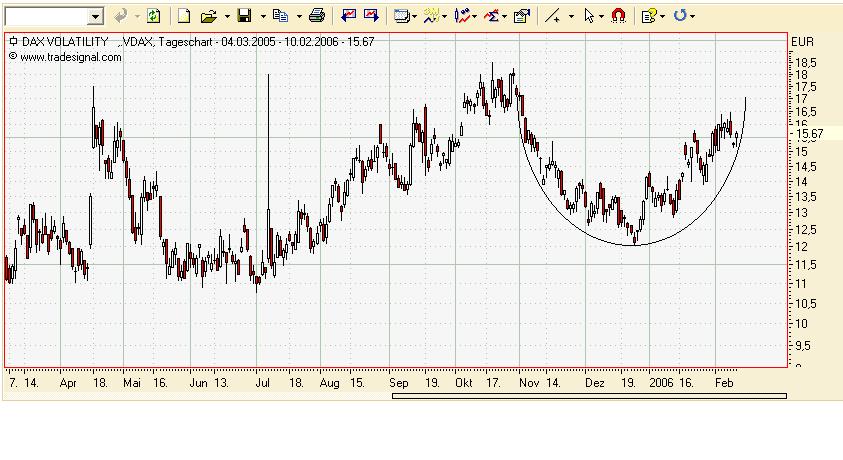The image size is (843, 460).
Task: Print the chart with printer icon
Action: click(x=317, y=16)
